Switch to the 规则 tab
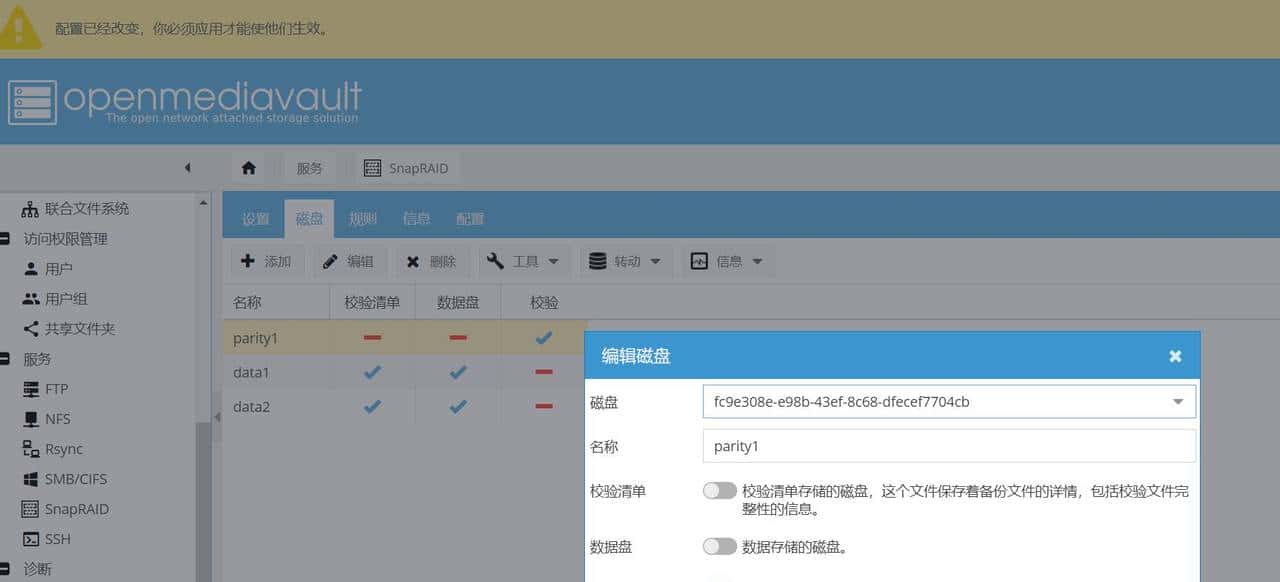 coord(362,218)
